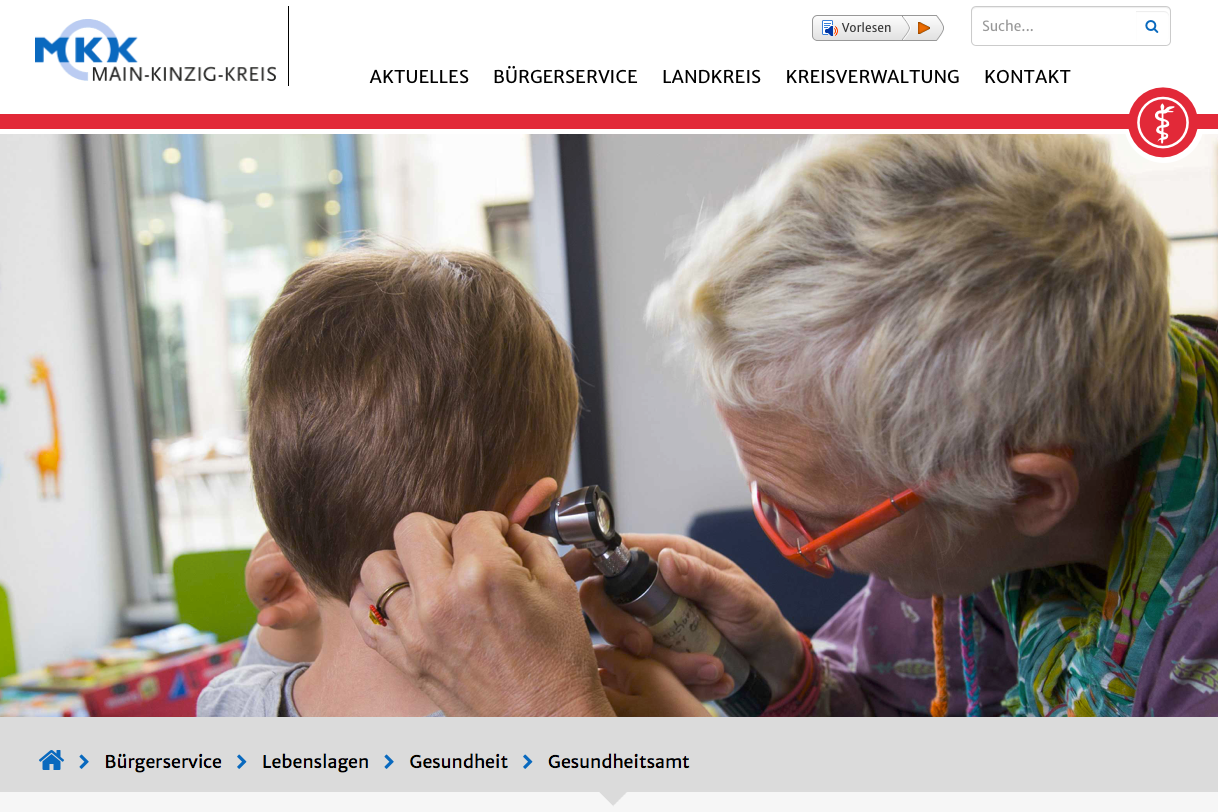1218x812 pixels.
Task: Click the chevron before Lebenslagen breadcrumb
Action: click(242, 762)
